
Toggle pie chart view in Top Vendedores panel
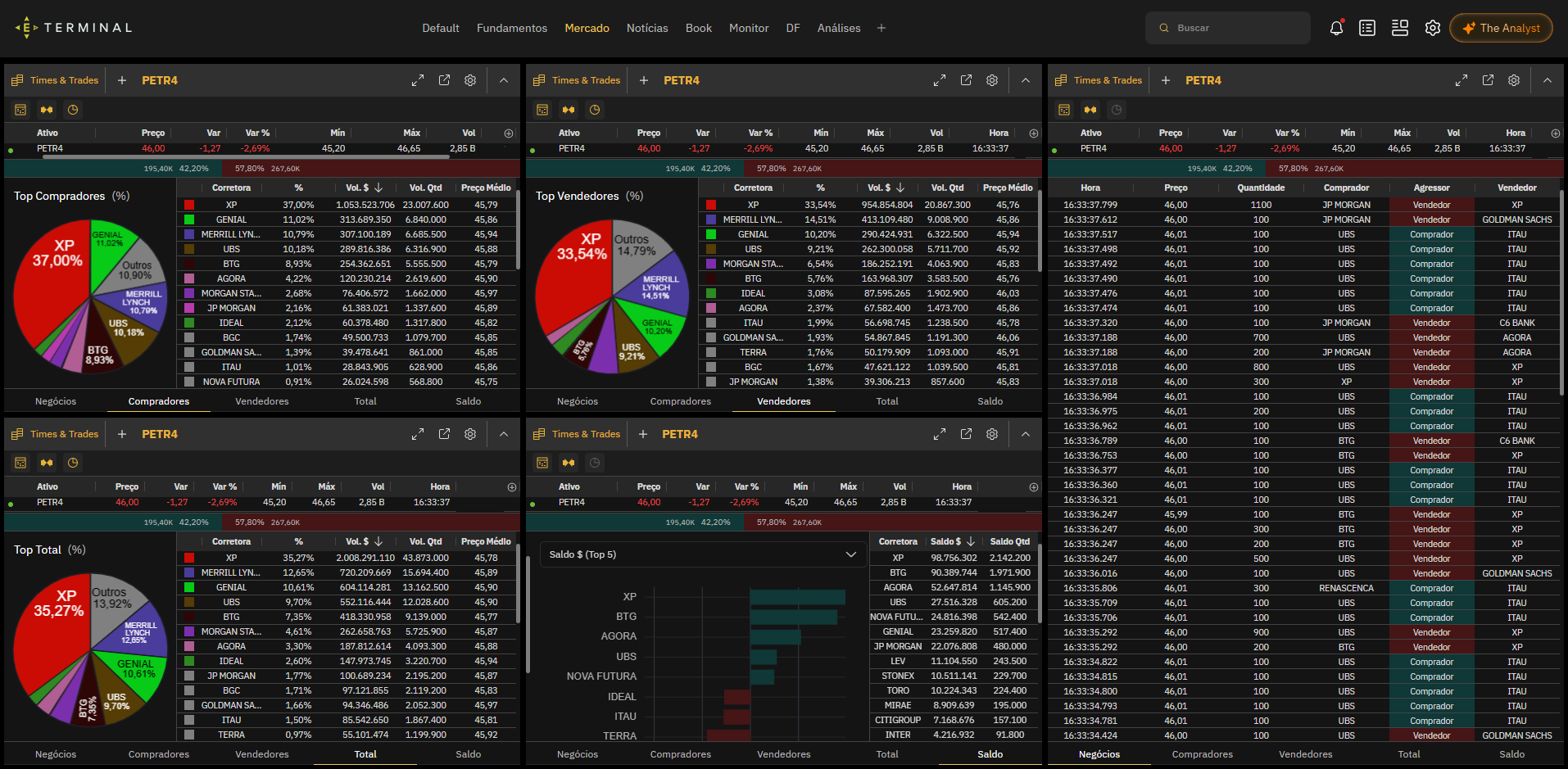(x=595, y=110)
